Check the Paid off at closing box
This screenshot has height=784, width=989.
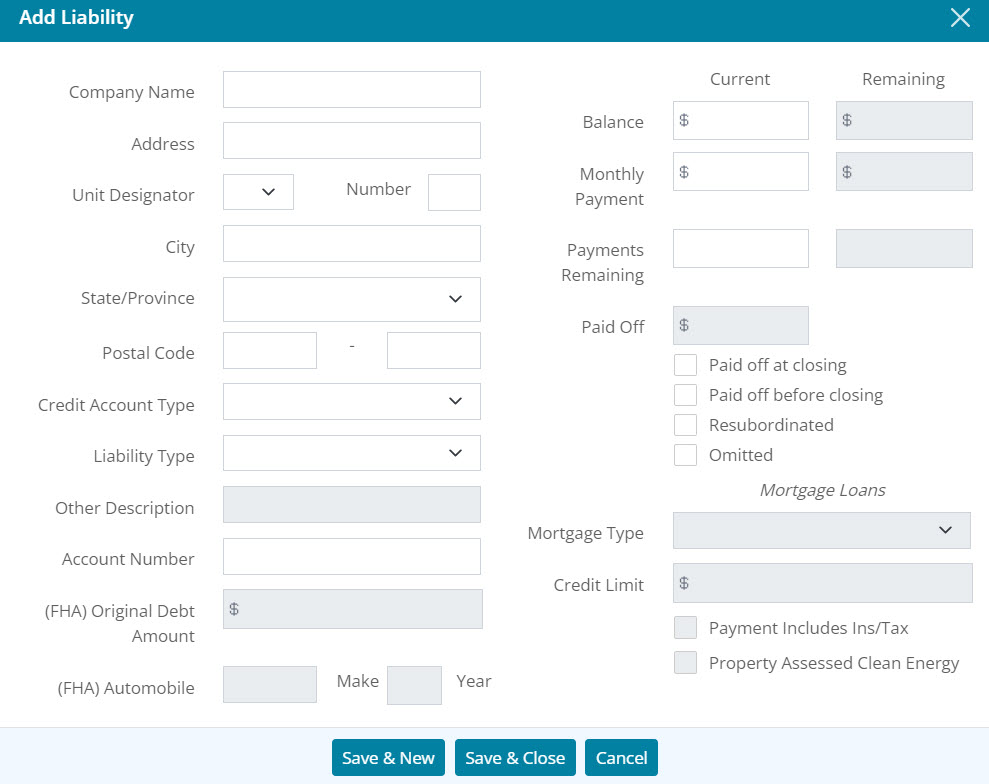click(x=685, y=365)
